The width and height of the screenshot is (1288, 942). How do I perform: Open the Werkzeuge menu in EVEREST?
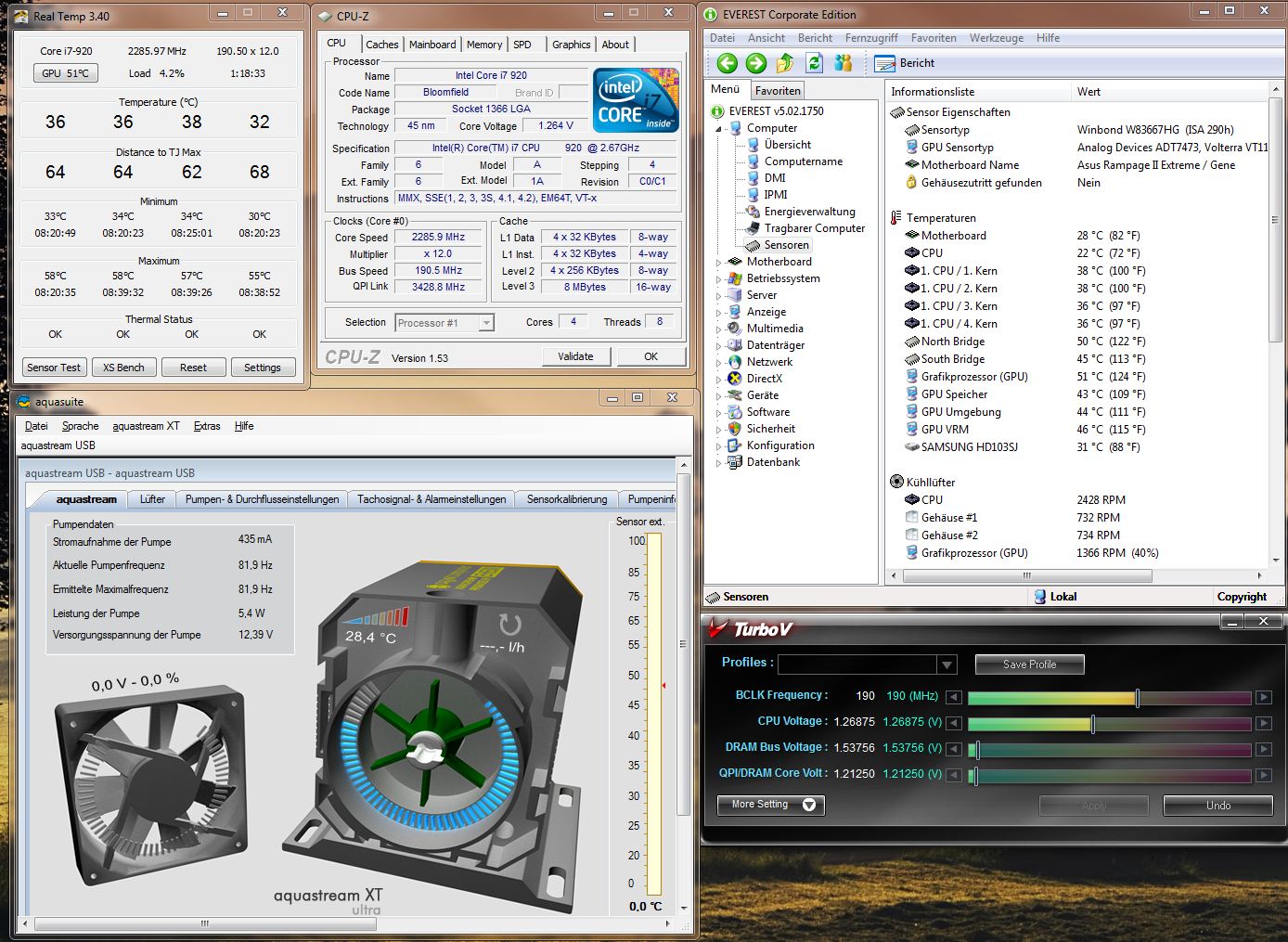996,38
